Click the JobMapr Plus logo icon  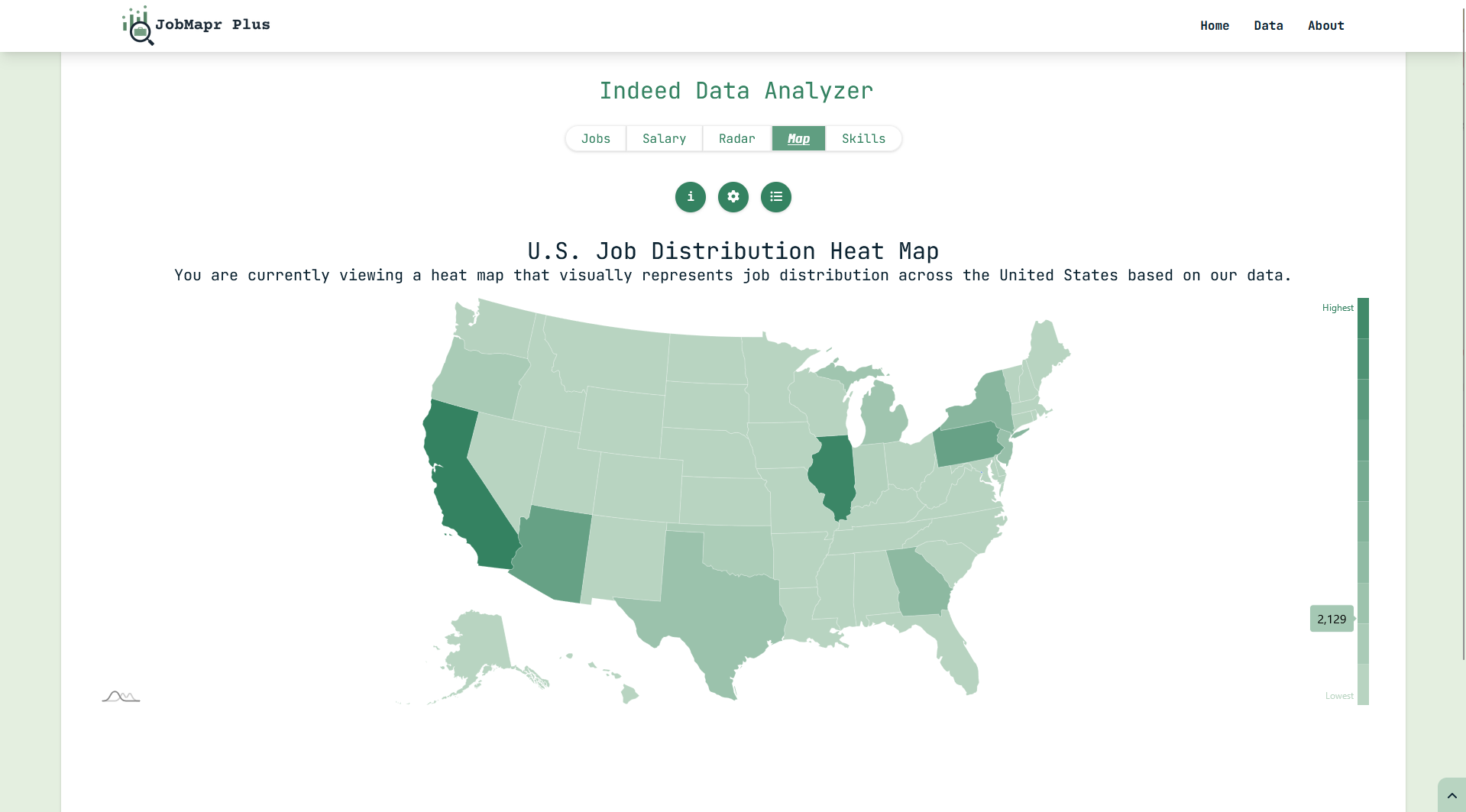coord(138,25)
